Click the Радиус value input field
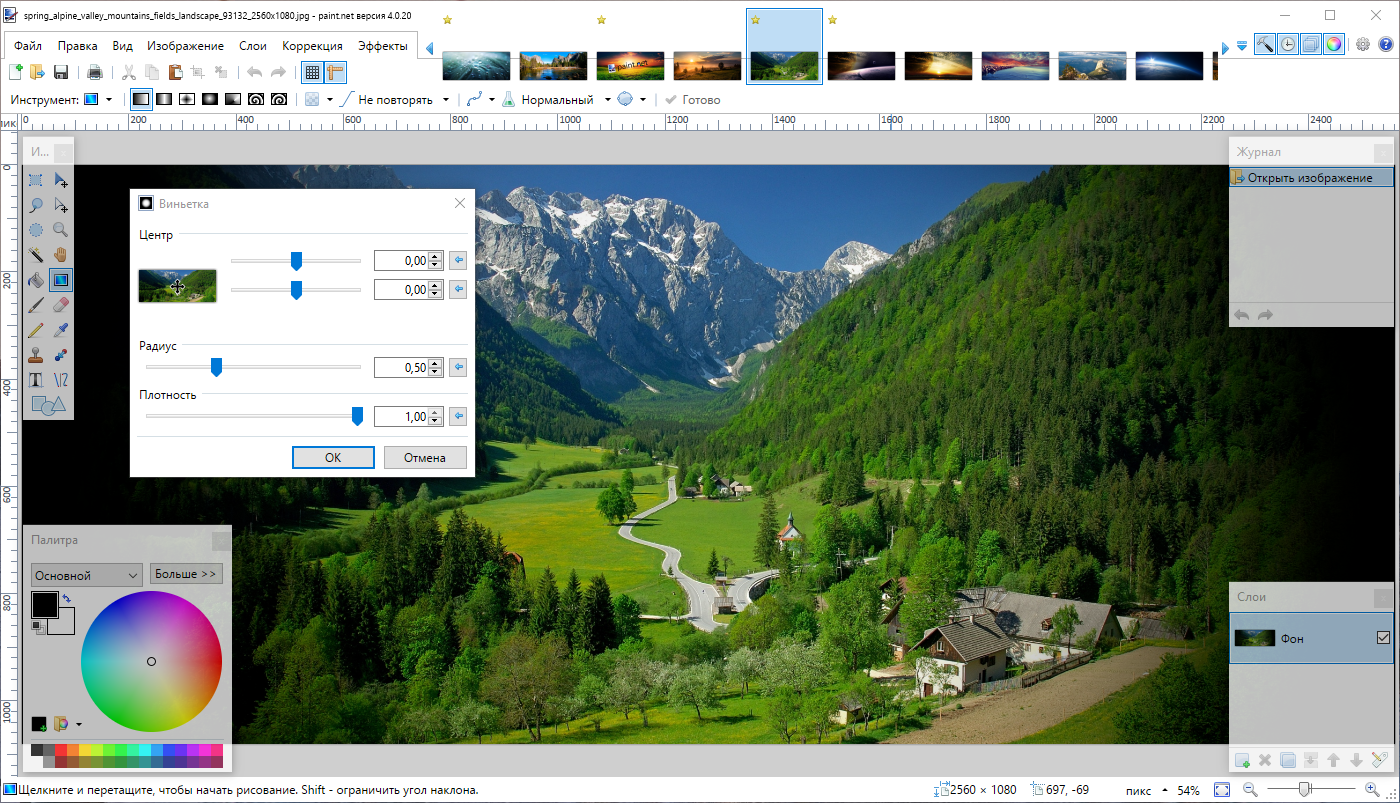1400x803 pixels. pos(402,368)
